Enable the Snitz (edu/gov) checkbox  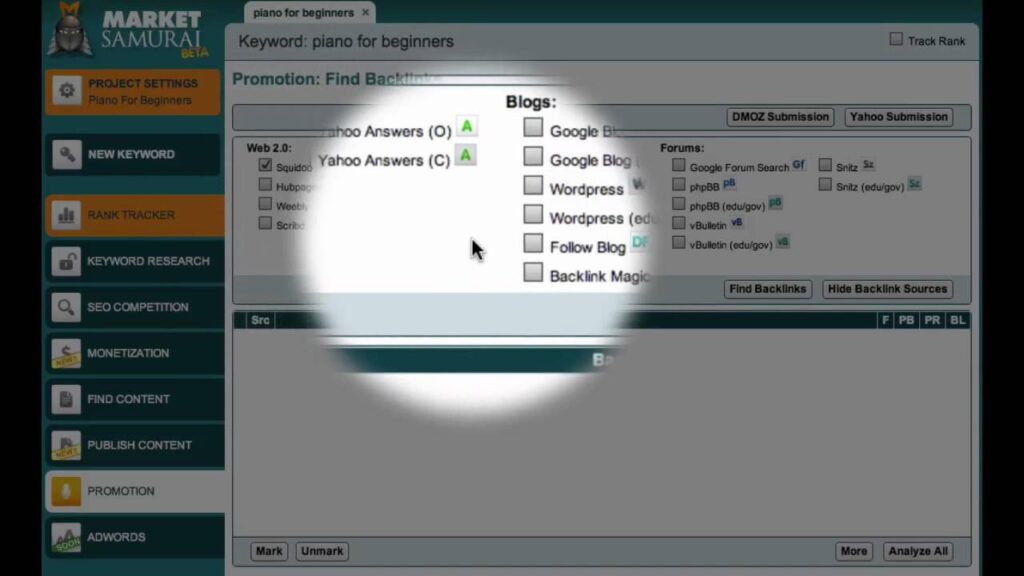point(825,185)
